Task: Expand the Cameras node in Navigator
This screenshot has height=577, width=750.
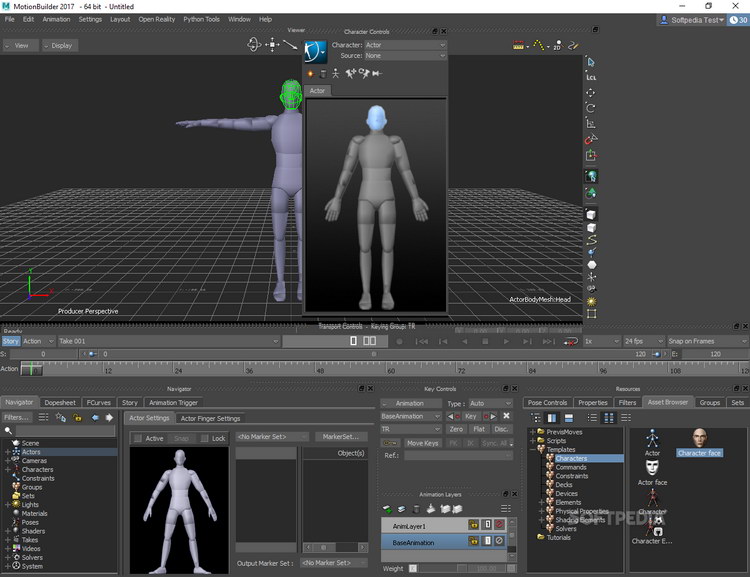Action: 7,461
